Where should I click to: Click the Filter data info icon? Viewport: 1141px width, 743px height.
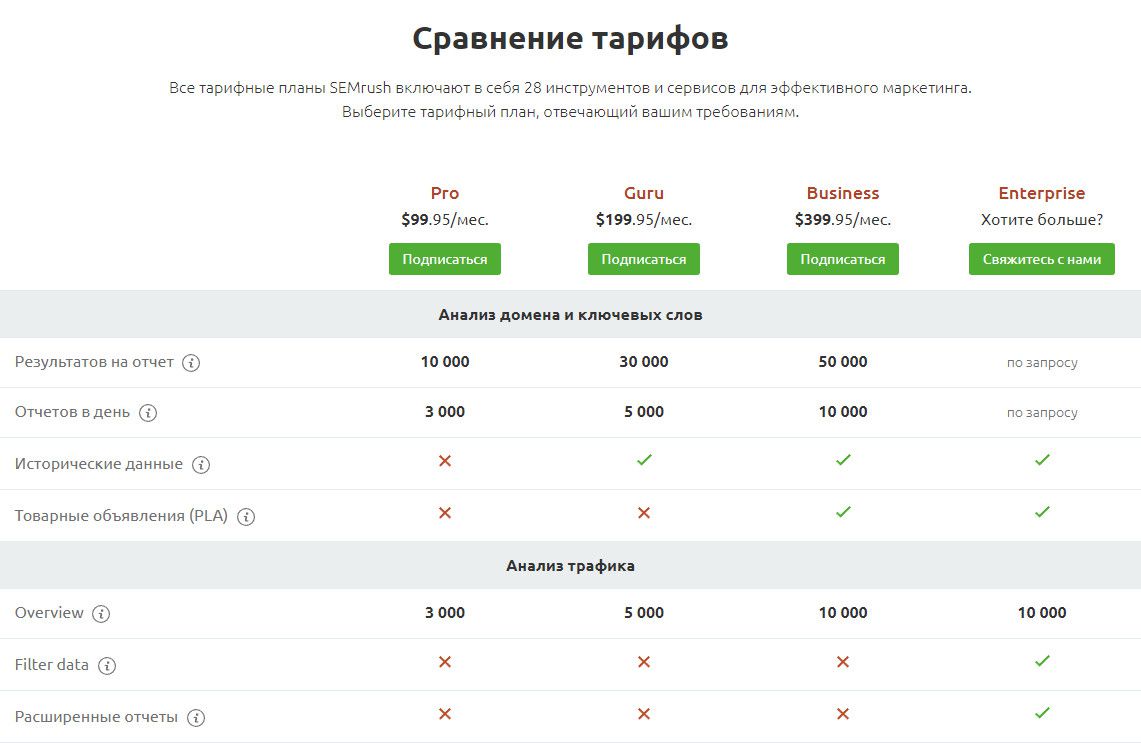click(x=107, y=665)
